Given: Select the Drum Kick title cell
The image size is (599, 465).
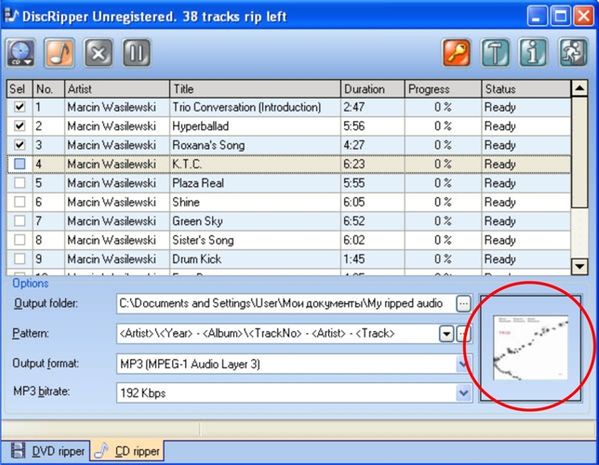Looking at the screenshot, I should point(255,259).
